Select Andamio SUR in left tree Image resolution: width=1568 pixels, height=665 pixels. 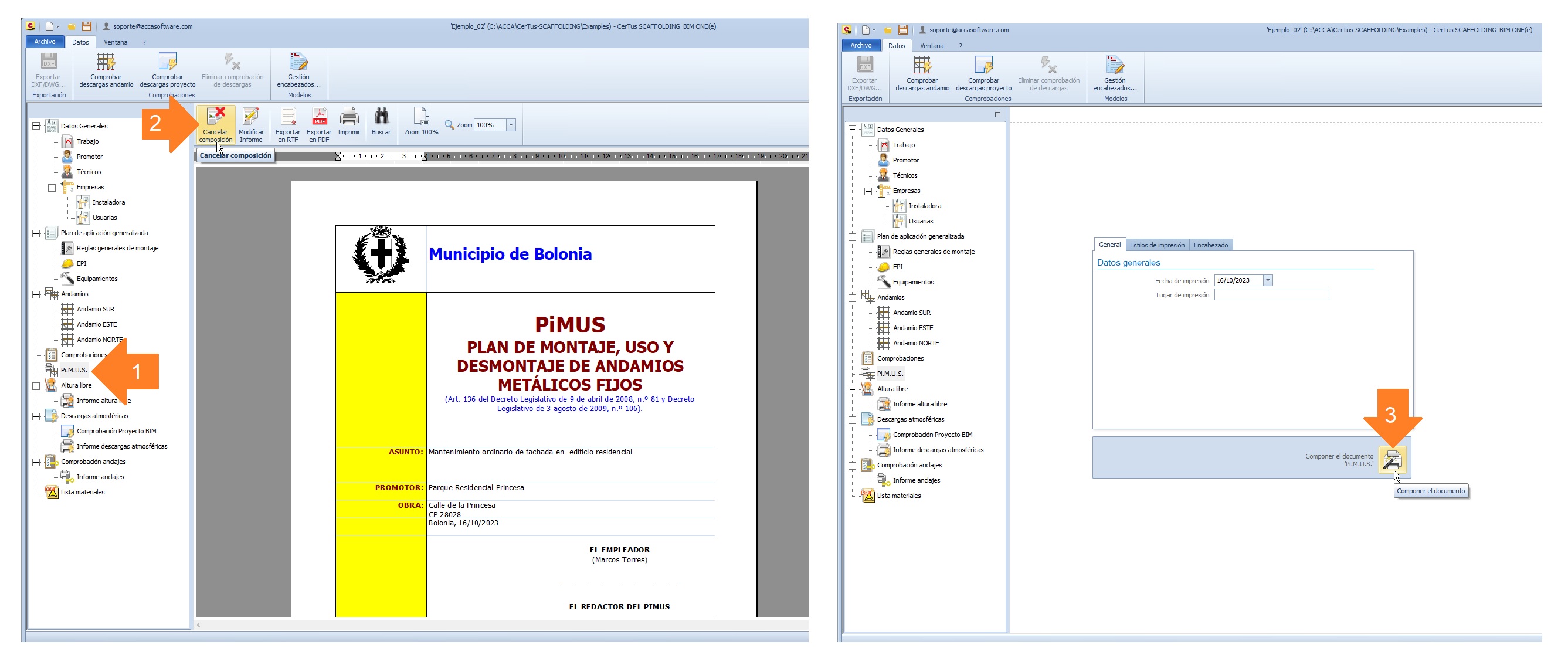click(x=96, y=310)
